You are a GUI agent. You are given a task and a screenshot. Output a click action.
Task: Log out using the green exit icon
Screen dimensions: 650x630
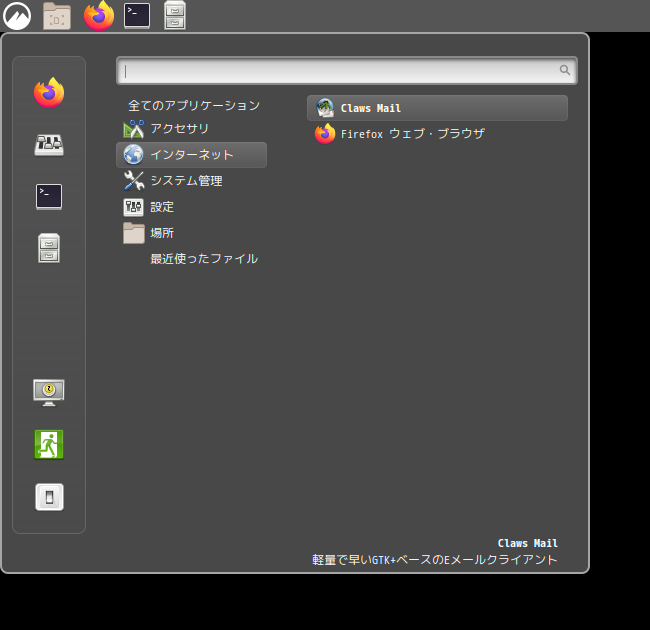coord(49,444)
